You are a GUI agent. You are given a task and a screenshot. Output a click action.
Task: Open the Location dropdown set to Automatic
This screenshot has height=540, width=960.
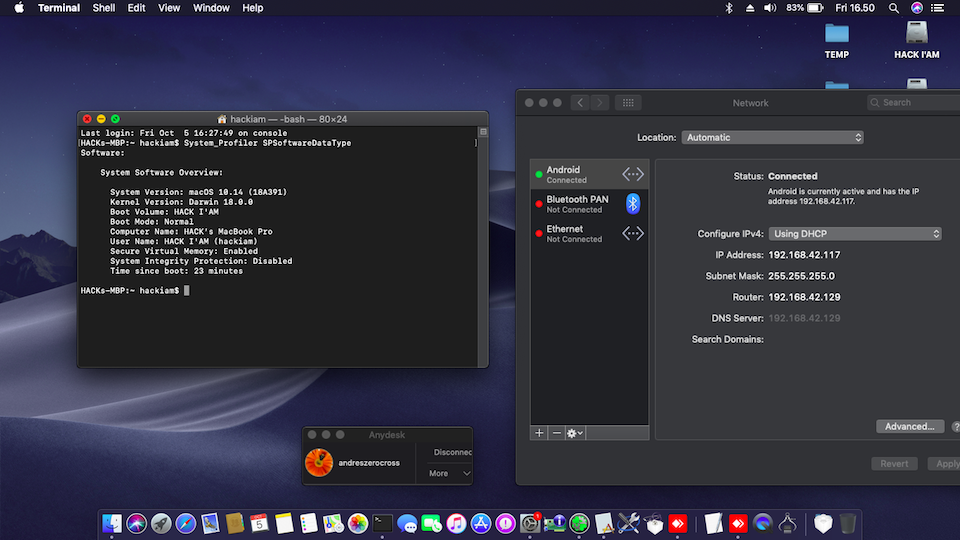click(x=773, y=138)
